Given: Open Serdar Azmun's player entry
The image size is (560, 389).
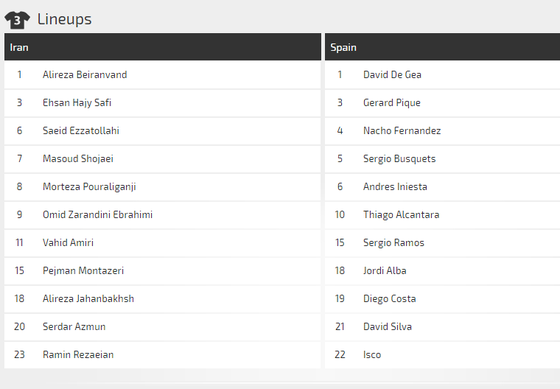Looking at the screenshot, I should [74, 327].
